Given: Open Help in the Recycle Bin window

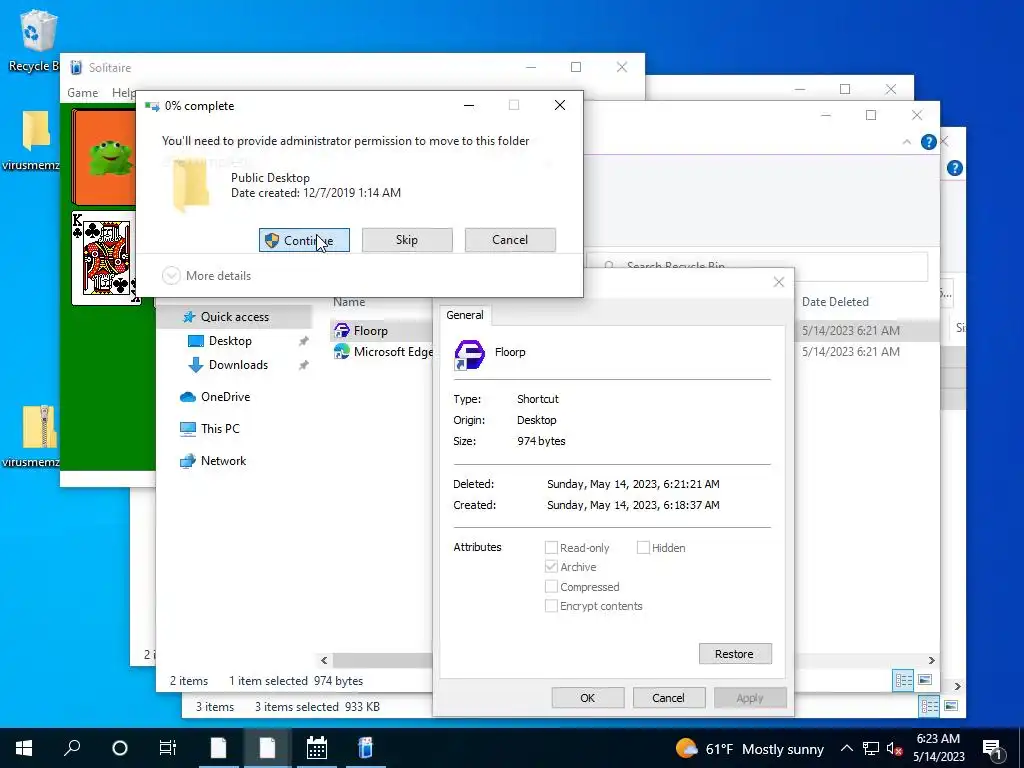Looking at the screenshot, I should coord(928,142).
